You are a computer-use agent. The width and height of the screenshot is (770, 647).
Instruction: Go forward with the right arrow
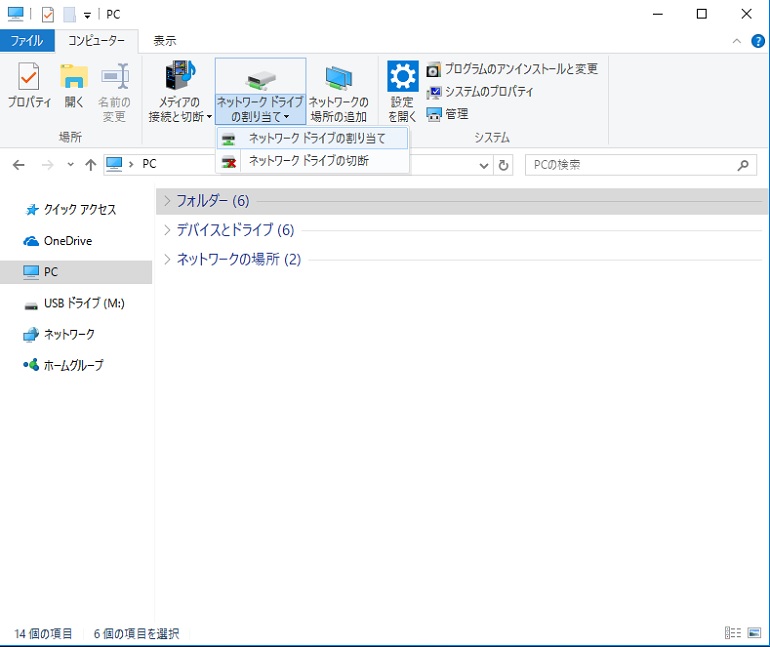48,165
